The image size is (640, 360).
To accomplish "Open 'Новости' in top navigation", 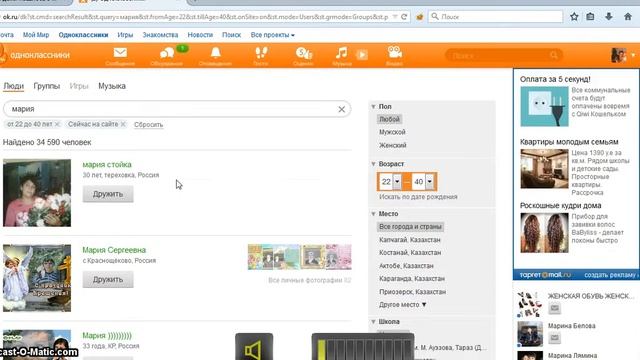I will (x=200, y=35).
